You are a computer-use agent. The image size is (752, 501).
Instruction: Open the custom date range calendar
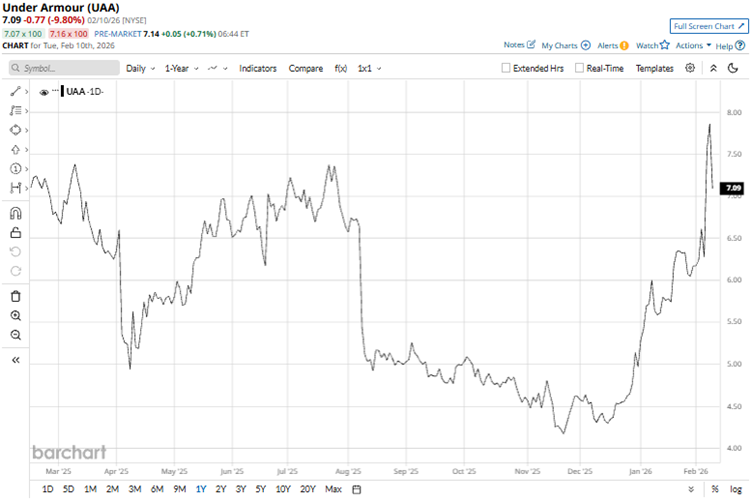(356, 489)
